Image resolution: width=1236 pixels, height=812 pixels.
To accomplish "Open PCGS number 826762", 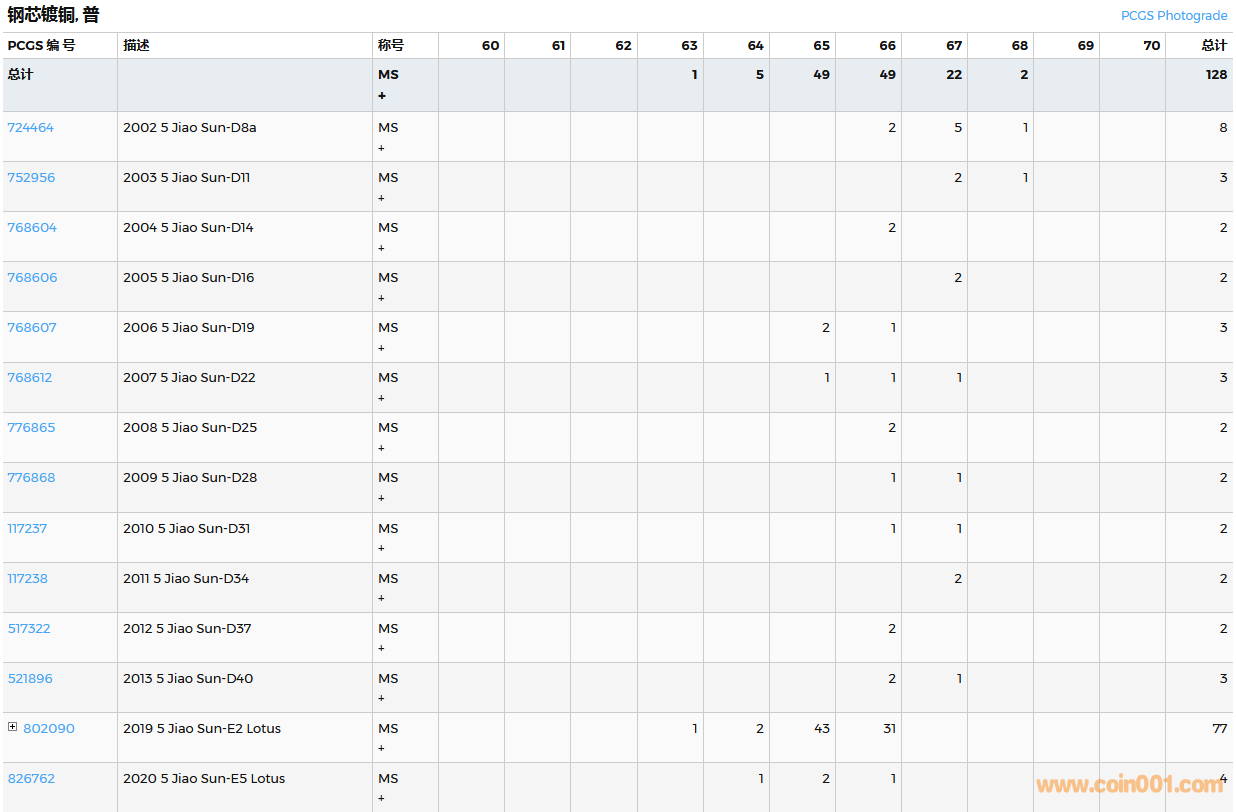I will click(31, 778).
